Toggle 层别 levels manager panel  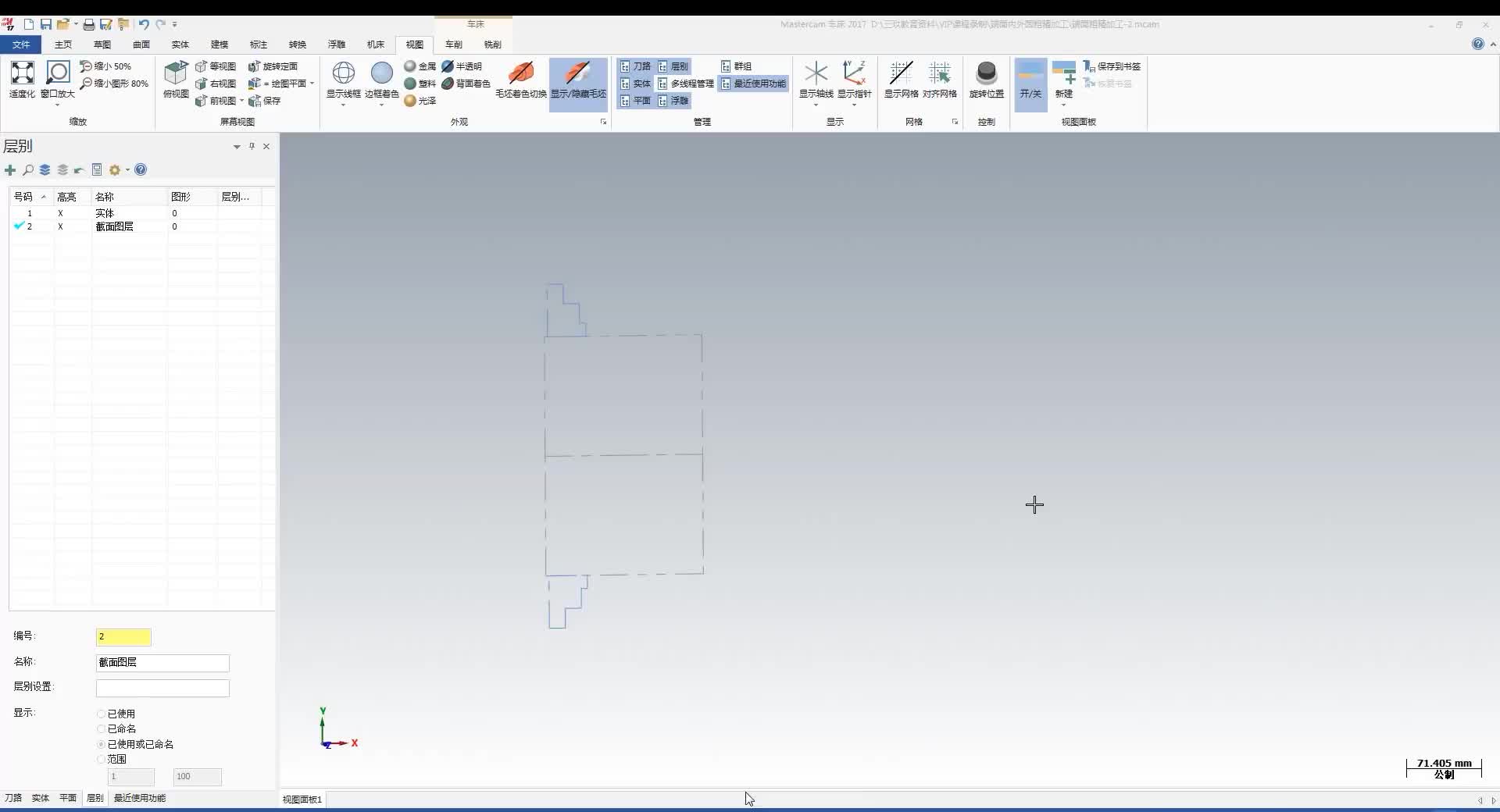[673, 66]
